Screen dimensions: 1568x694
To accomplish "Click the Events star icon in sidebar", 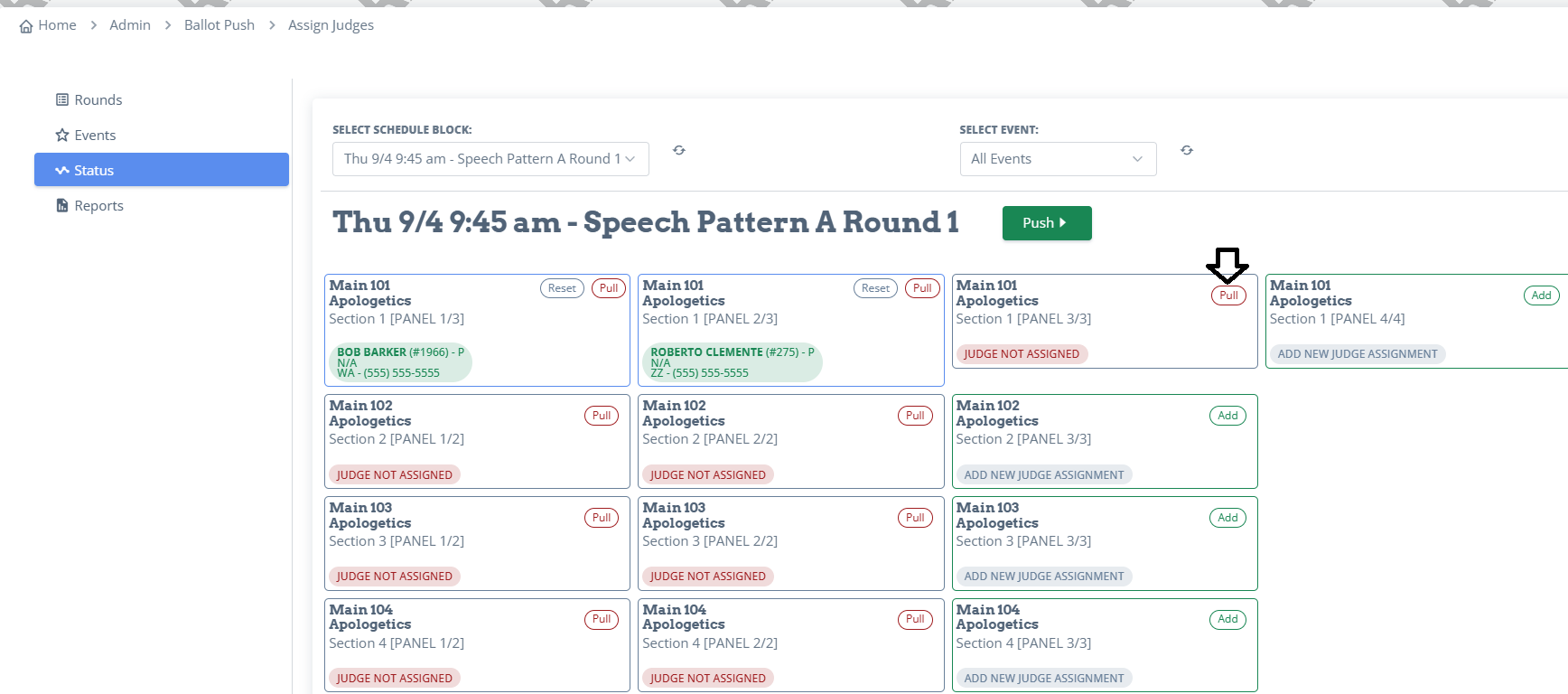I will [62, 135].
